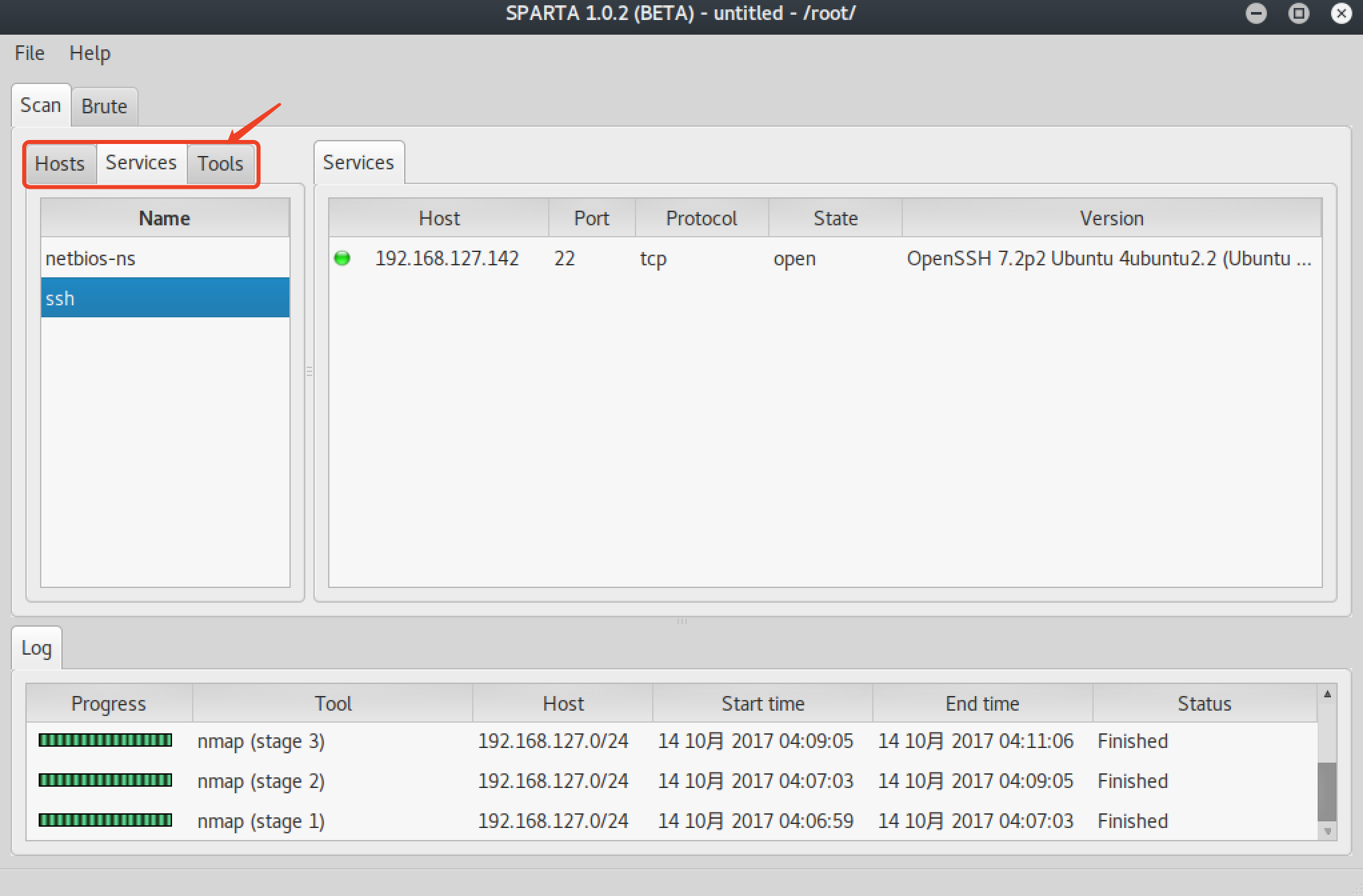Minimize the SPARTA window

1256,13
